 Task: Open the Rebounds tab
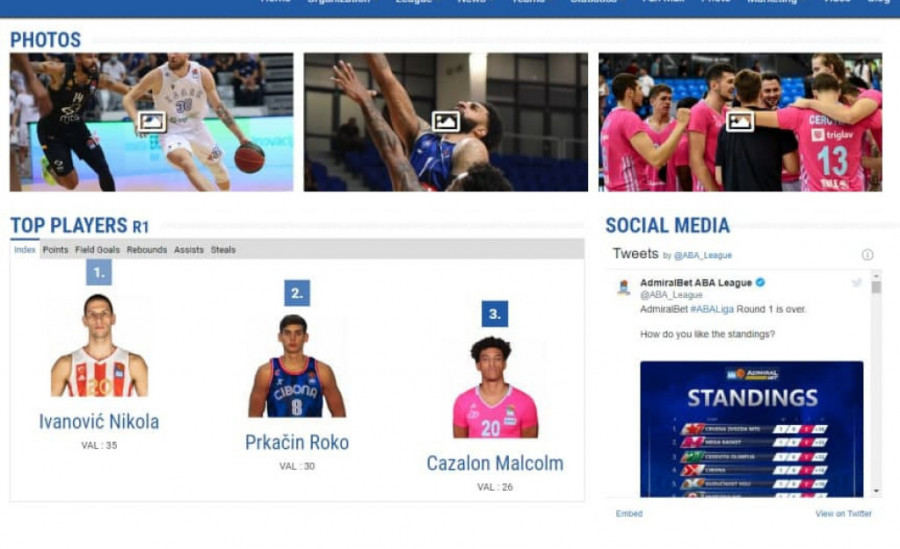(x=147, y=250)
